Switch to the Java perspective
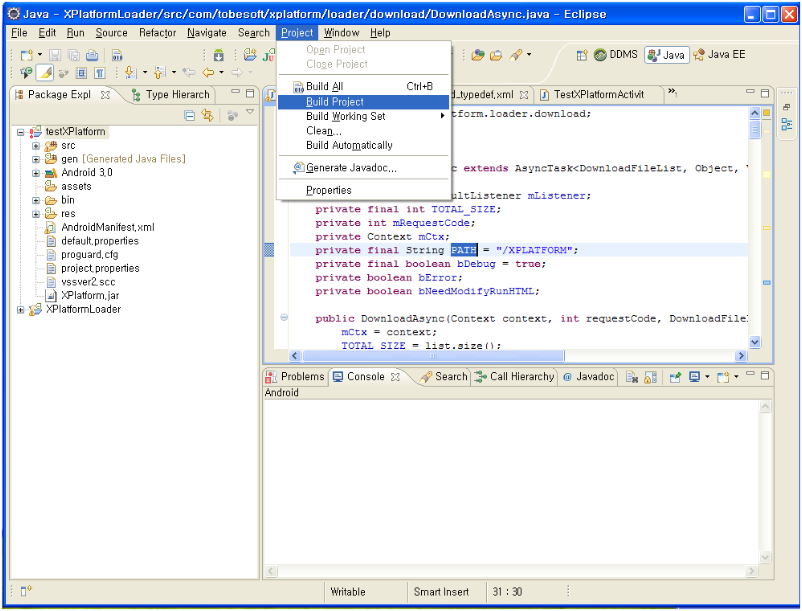The image size is (802, 611). (666, 55)
